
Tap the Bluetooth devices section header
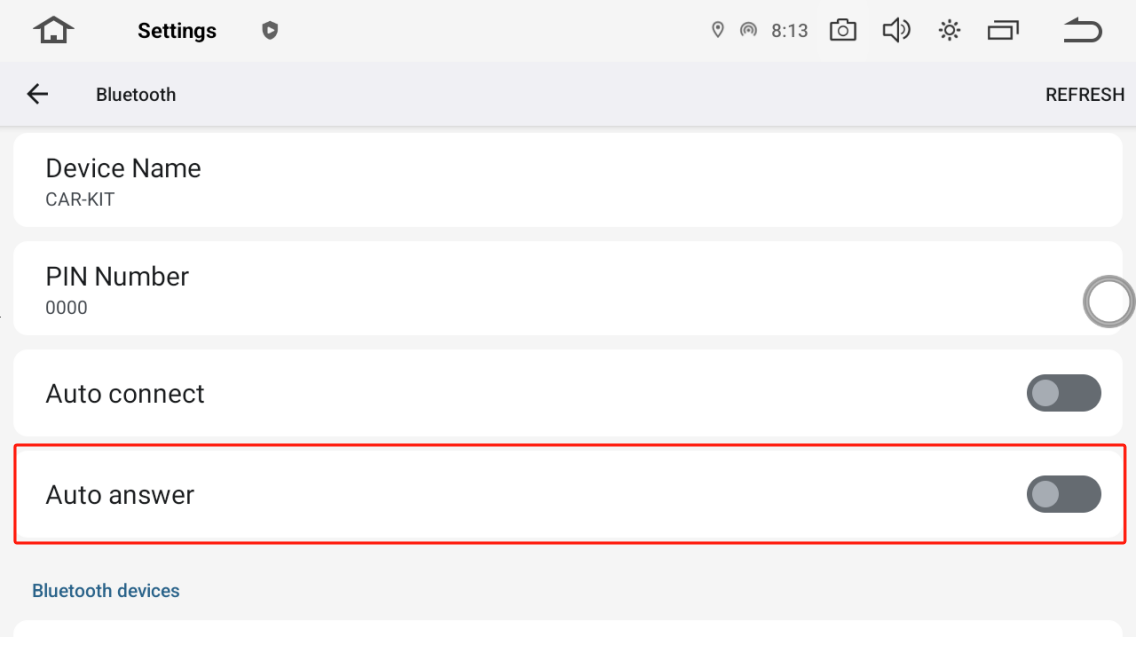point(106,591)
